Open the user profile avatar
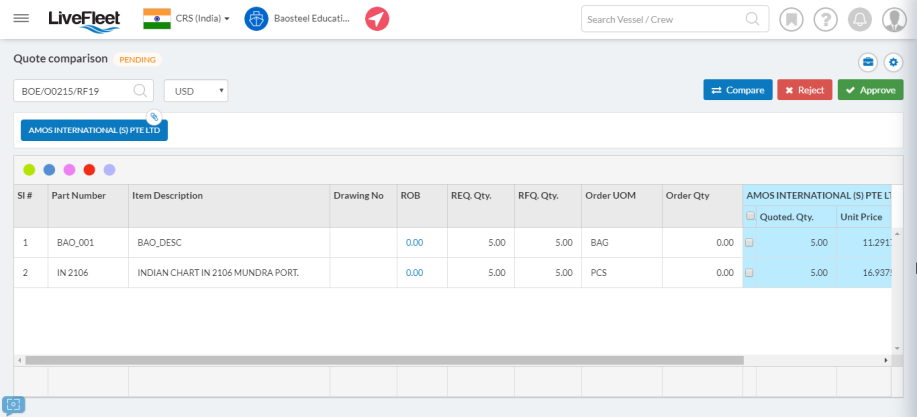This screenshot has width=917, height=417. (893, 19)
